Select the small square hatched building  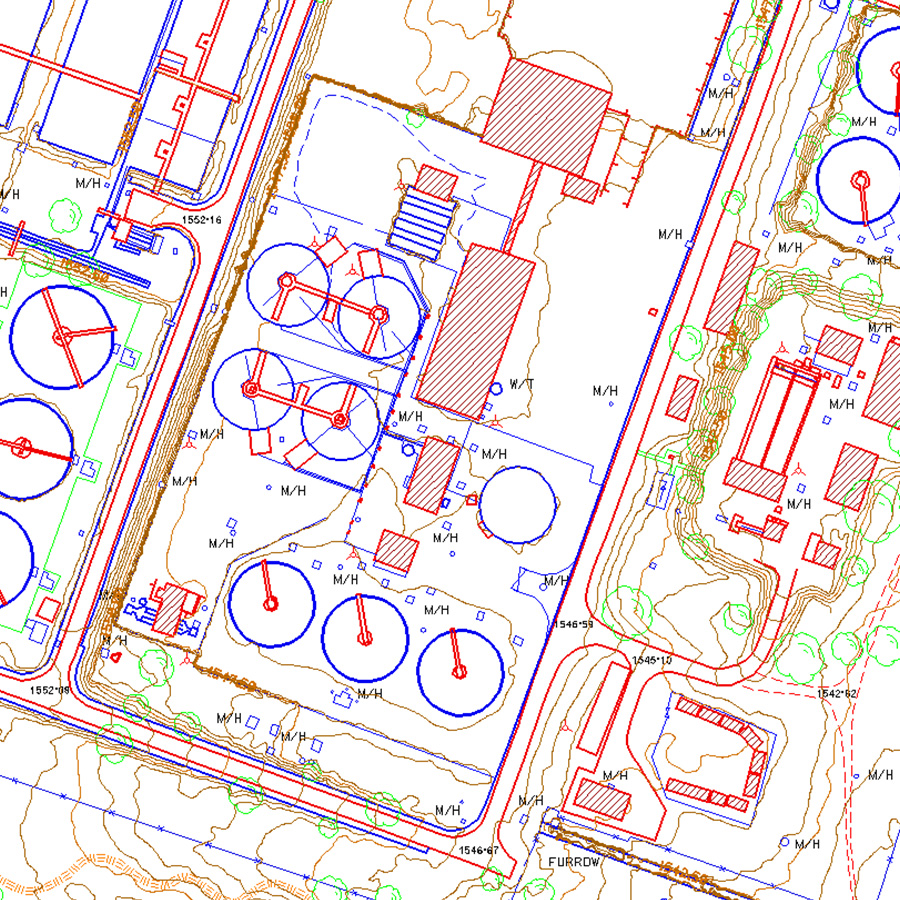[396, 552]
